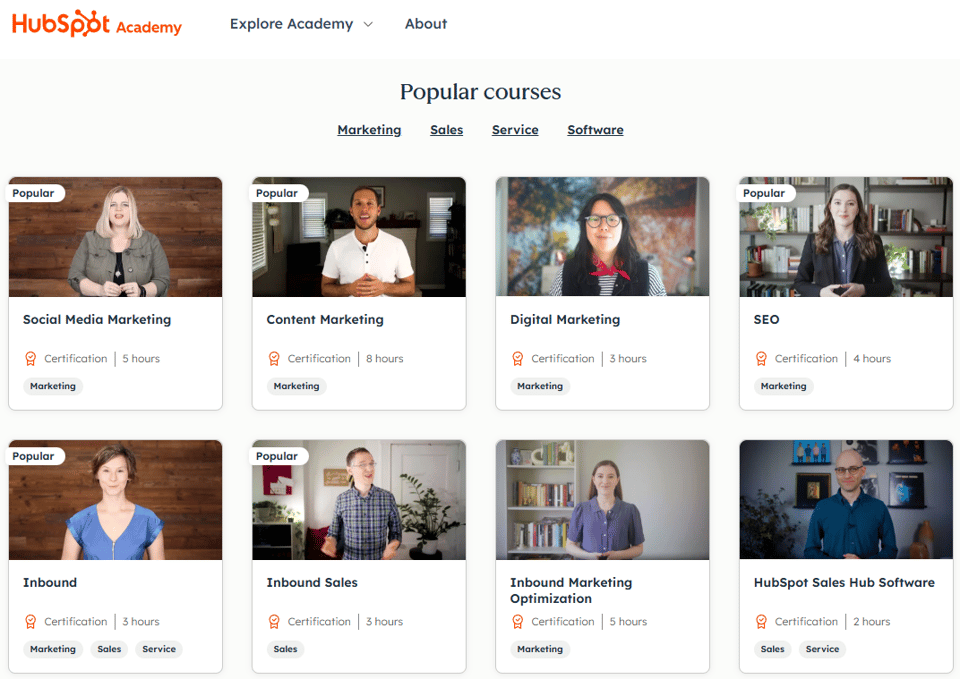Image resolution: width=960 pixels, height=679 pixels.
Task: Click '4 hours' on the SEO card
Action: (872, 359)
